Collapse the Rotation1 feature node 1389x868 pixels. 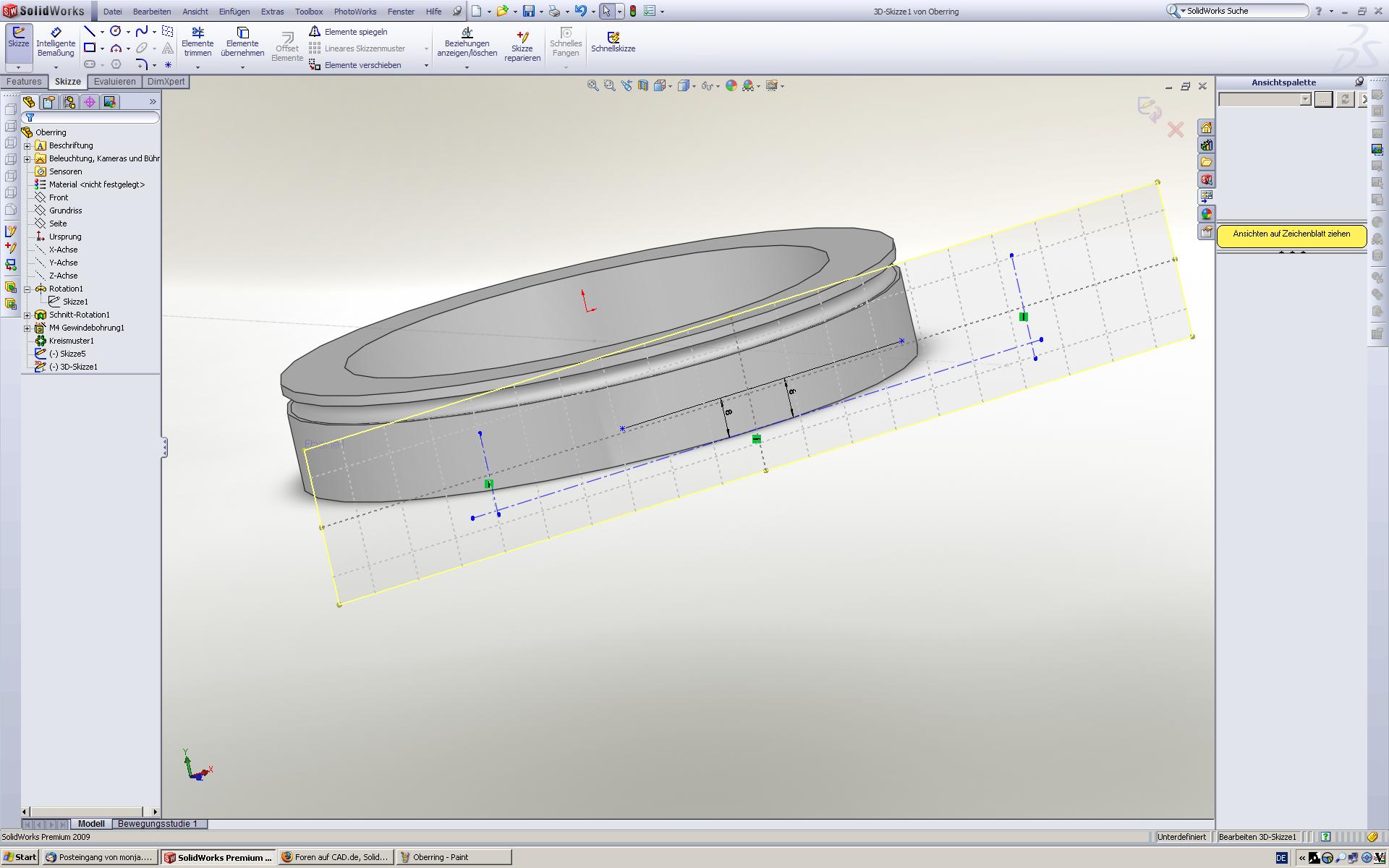[x=27, y=289]
